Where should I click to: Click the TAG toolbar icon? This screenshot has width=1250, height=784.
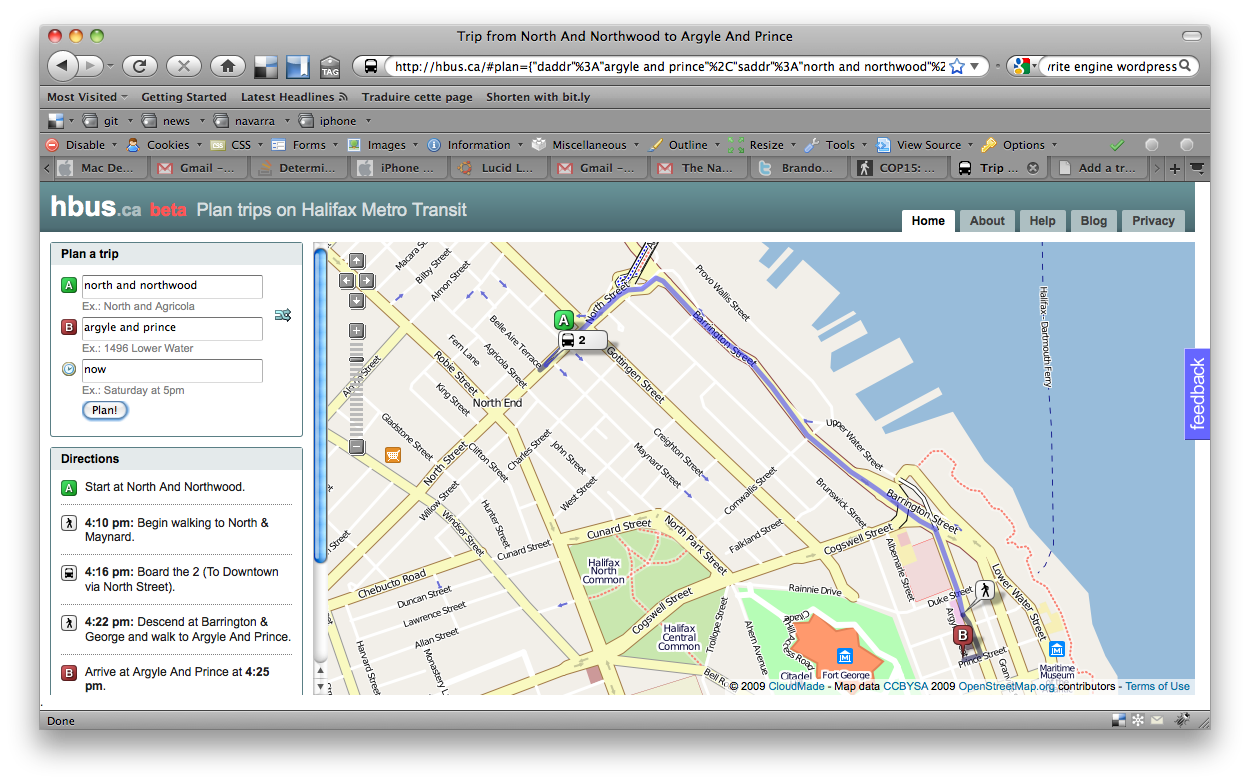coord(330,67)
